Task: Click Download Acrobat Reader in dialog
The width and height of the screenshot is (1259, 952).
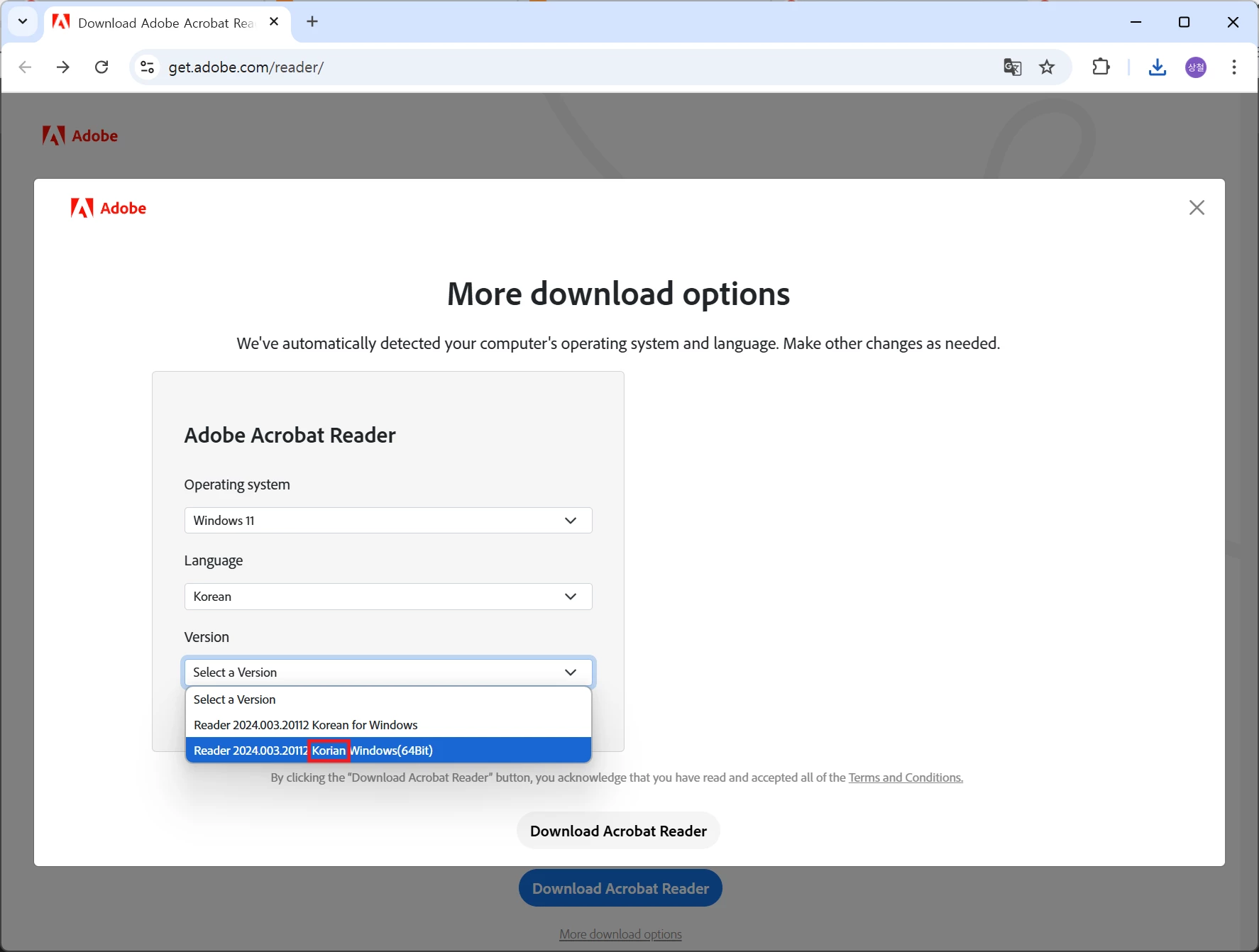Action: click(x=618, y=831)
